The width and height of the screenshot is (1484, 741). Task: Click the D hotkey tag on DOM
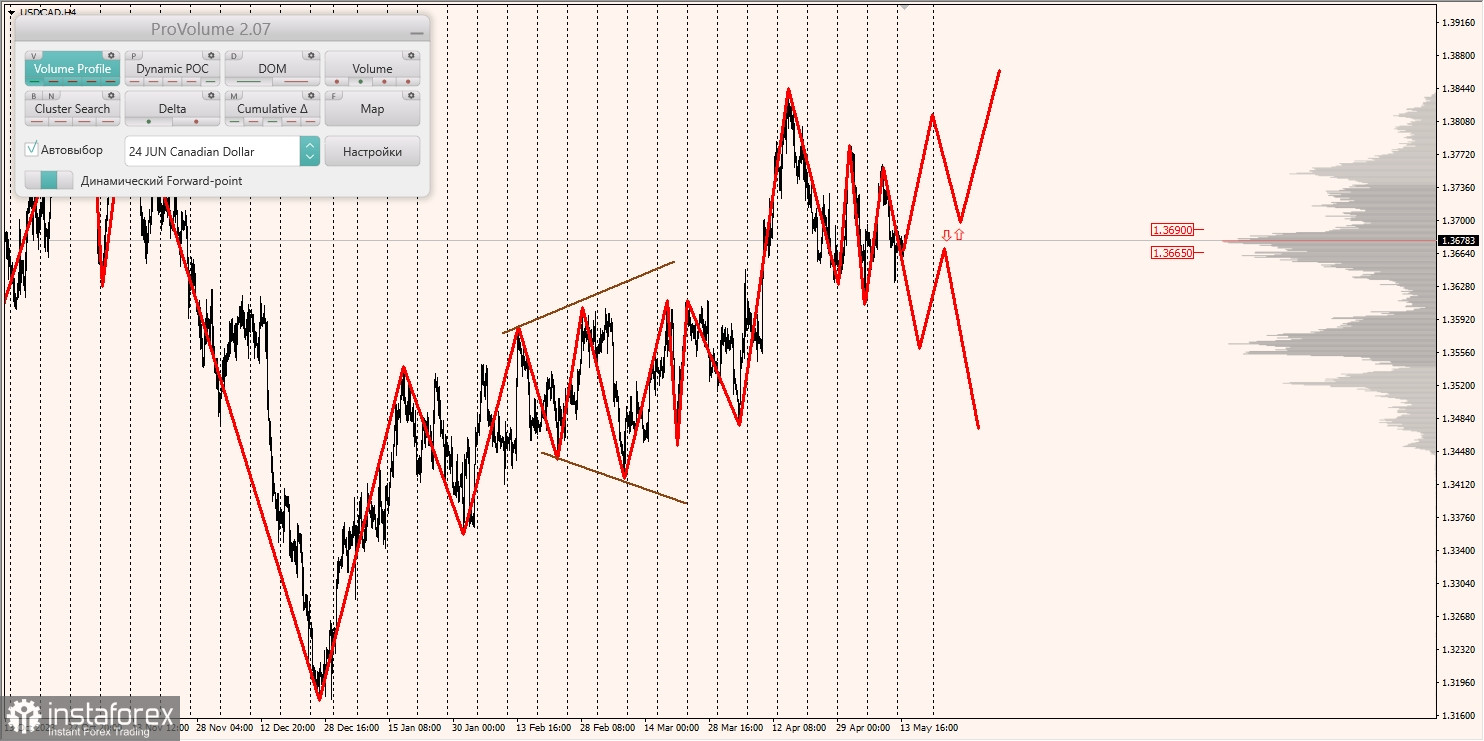point(234,56)
